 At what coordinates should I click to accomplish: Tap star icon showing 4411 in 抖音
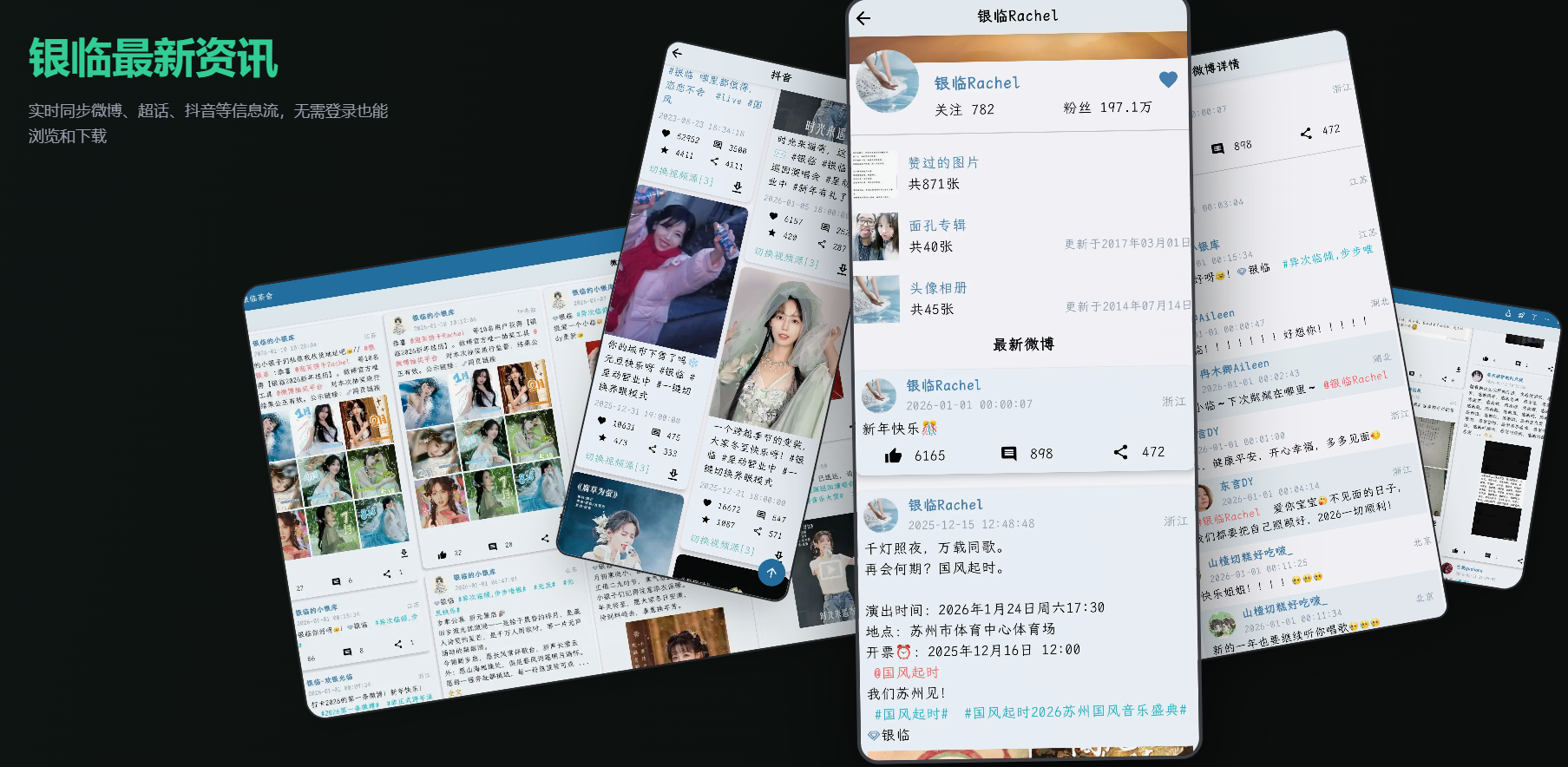665,150
